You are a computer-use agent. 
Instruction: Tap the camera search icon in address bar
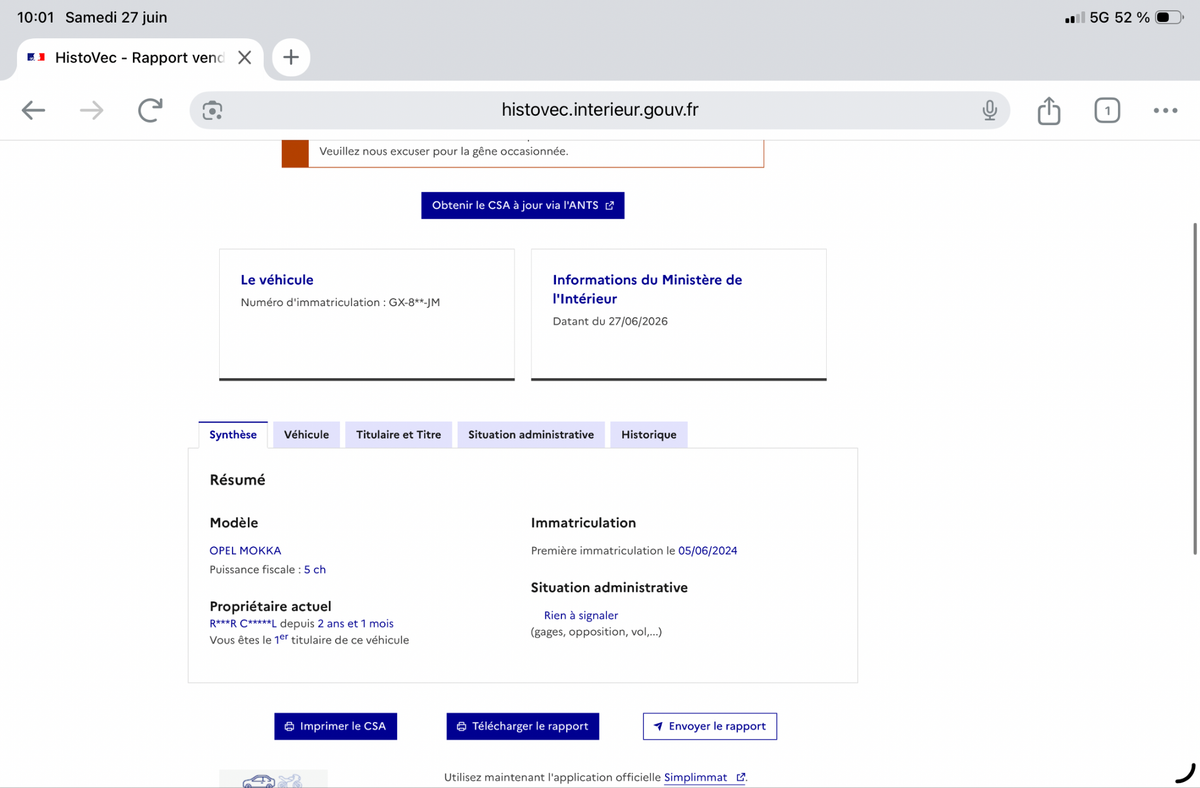(211, 110)
